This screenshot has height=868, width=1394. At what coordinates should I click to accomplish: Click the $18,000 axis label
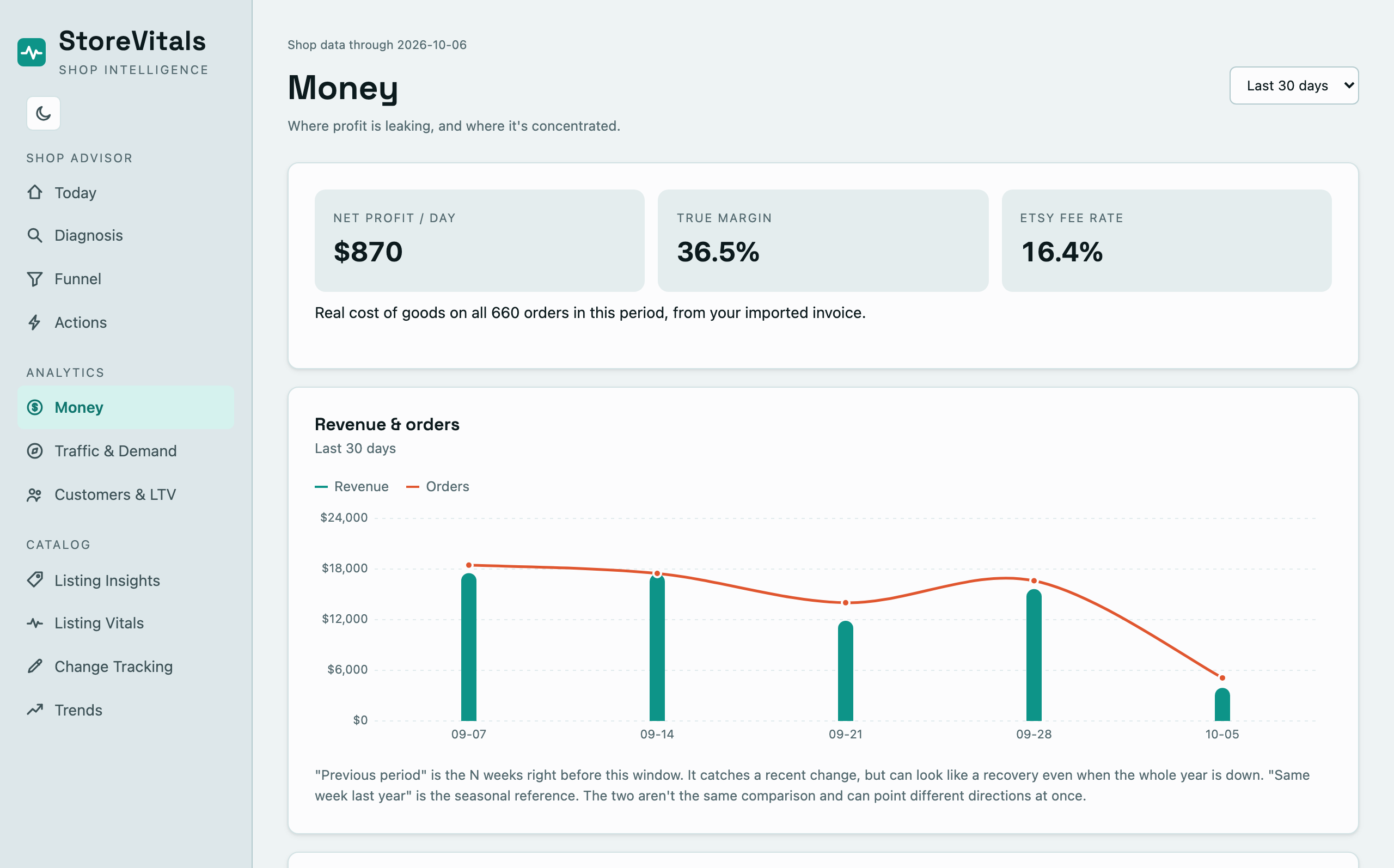[x=344, y=569]
